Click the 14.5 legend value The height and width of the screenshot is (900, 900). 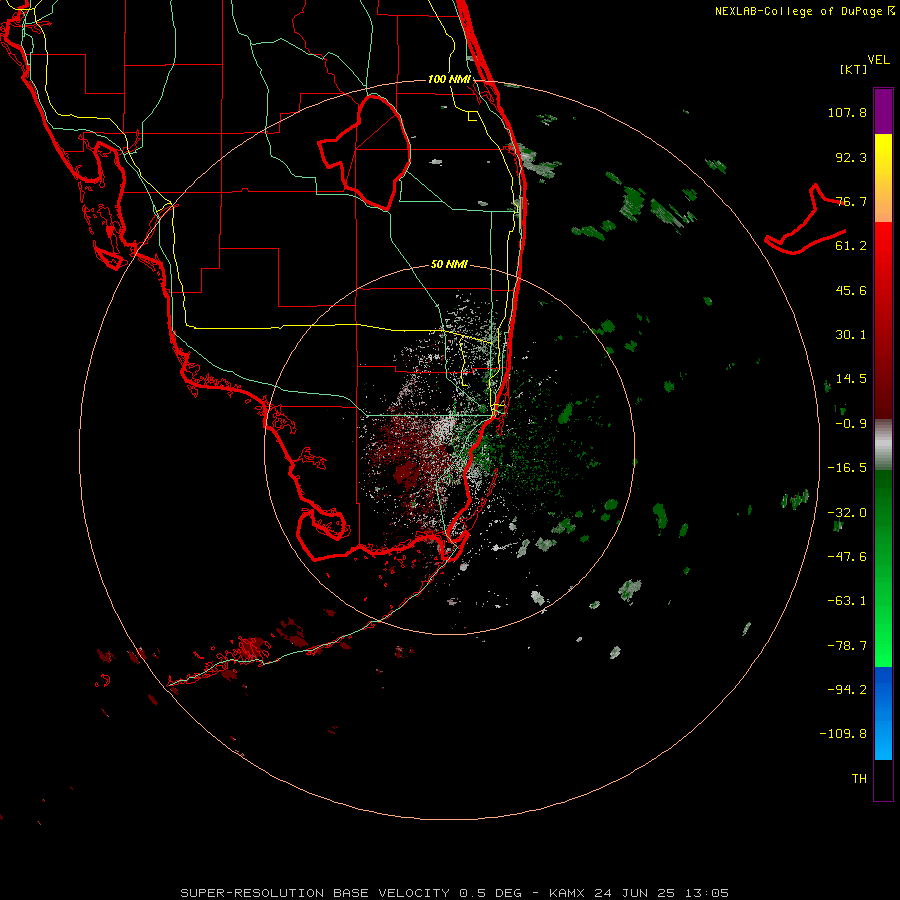click(851, 379)
